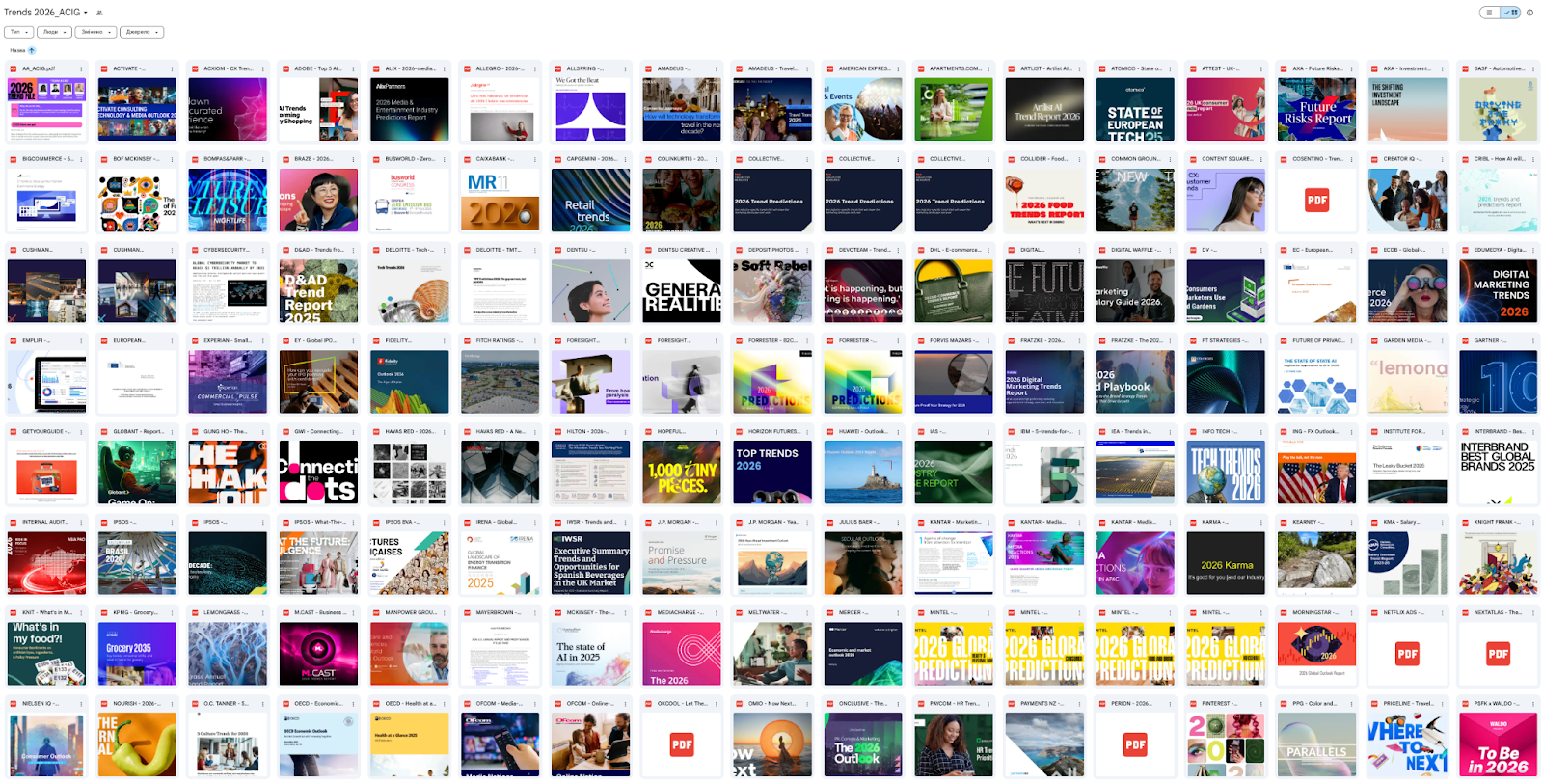The height and width of the screenshot is (784, 1543).
Task: Select the EXPERIAN - Small file name
Action: 228,340
